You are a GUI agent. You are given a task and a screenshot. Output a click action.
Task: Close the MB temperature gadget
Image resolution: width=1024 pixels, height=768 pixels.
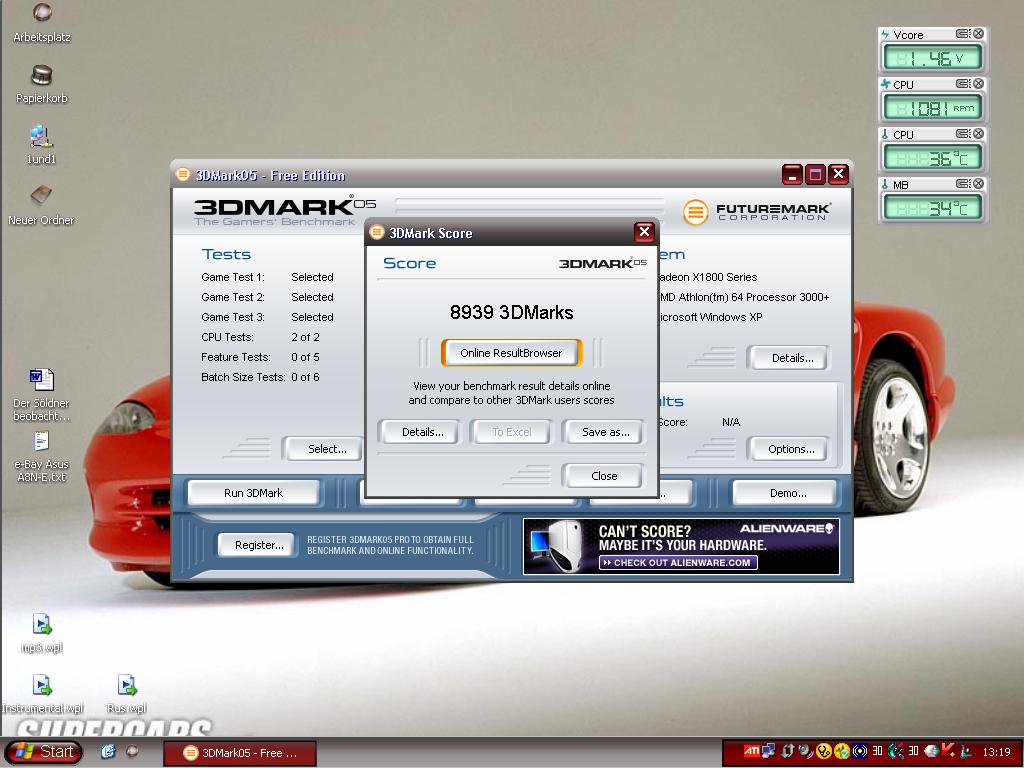(x=978, y=184)
